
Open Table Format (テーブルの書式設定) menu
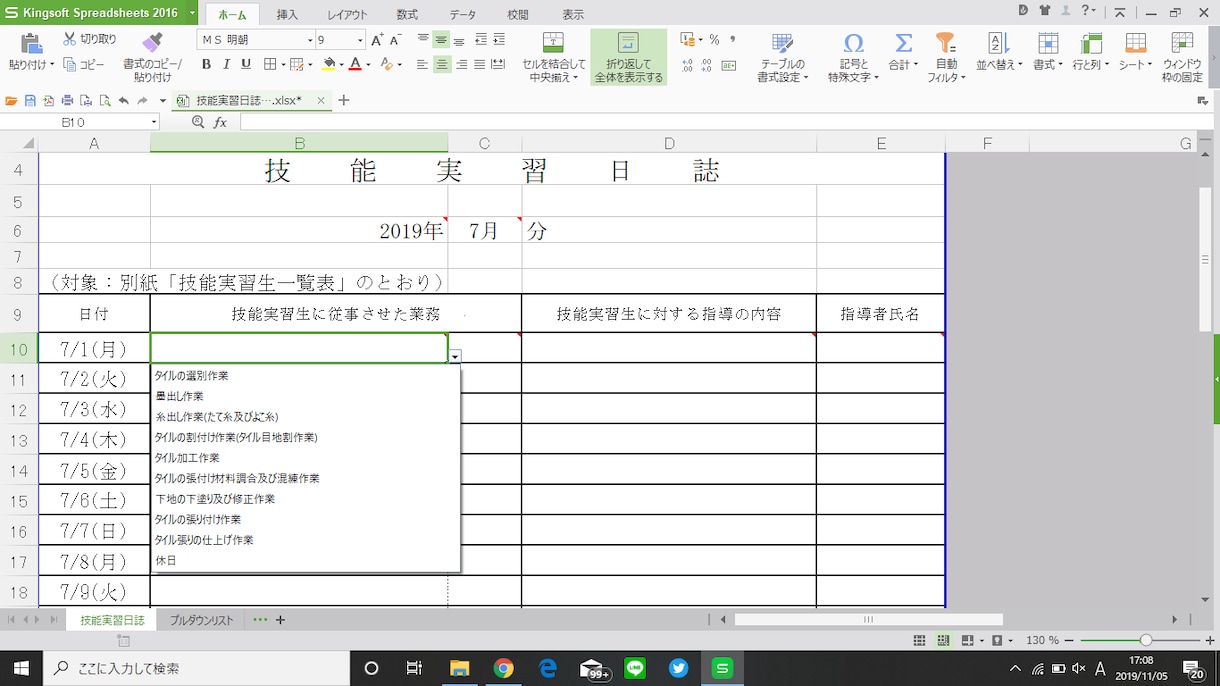coord(783,57)
